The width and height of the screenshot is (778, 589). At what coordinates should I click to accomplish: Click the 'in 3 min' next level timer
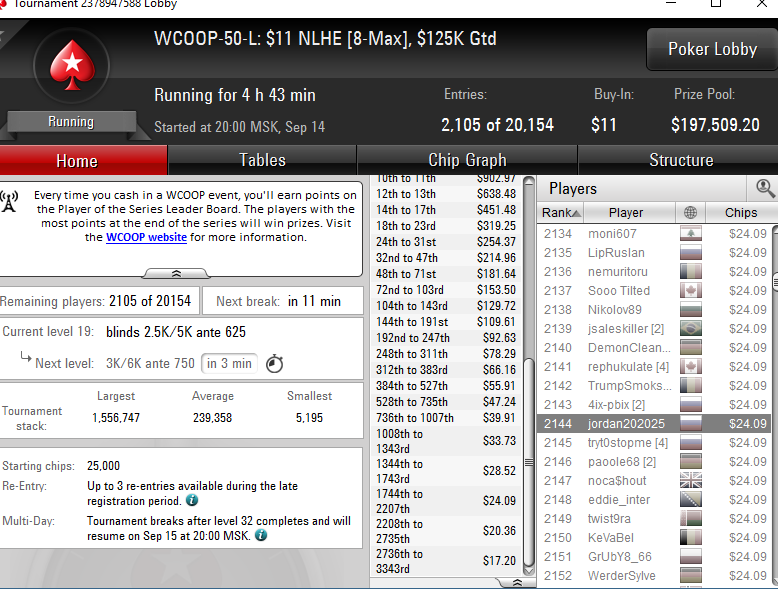(x=229, y=364)
